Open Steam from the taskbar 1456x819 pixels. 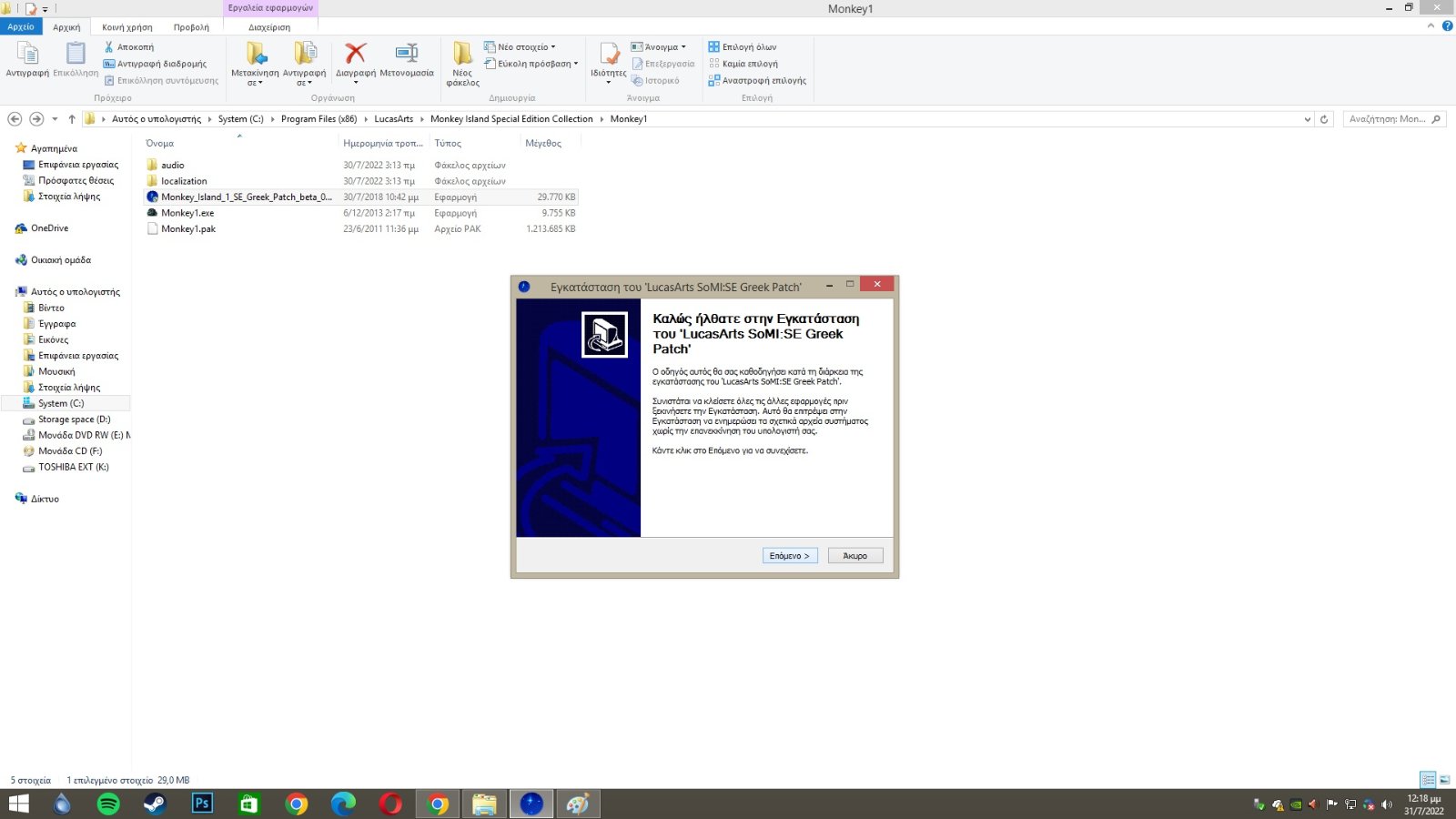(156, 804)
